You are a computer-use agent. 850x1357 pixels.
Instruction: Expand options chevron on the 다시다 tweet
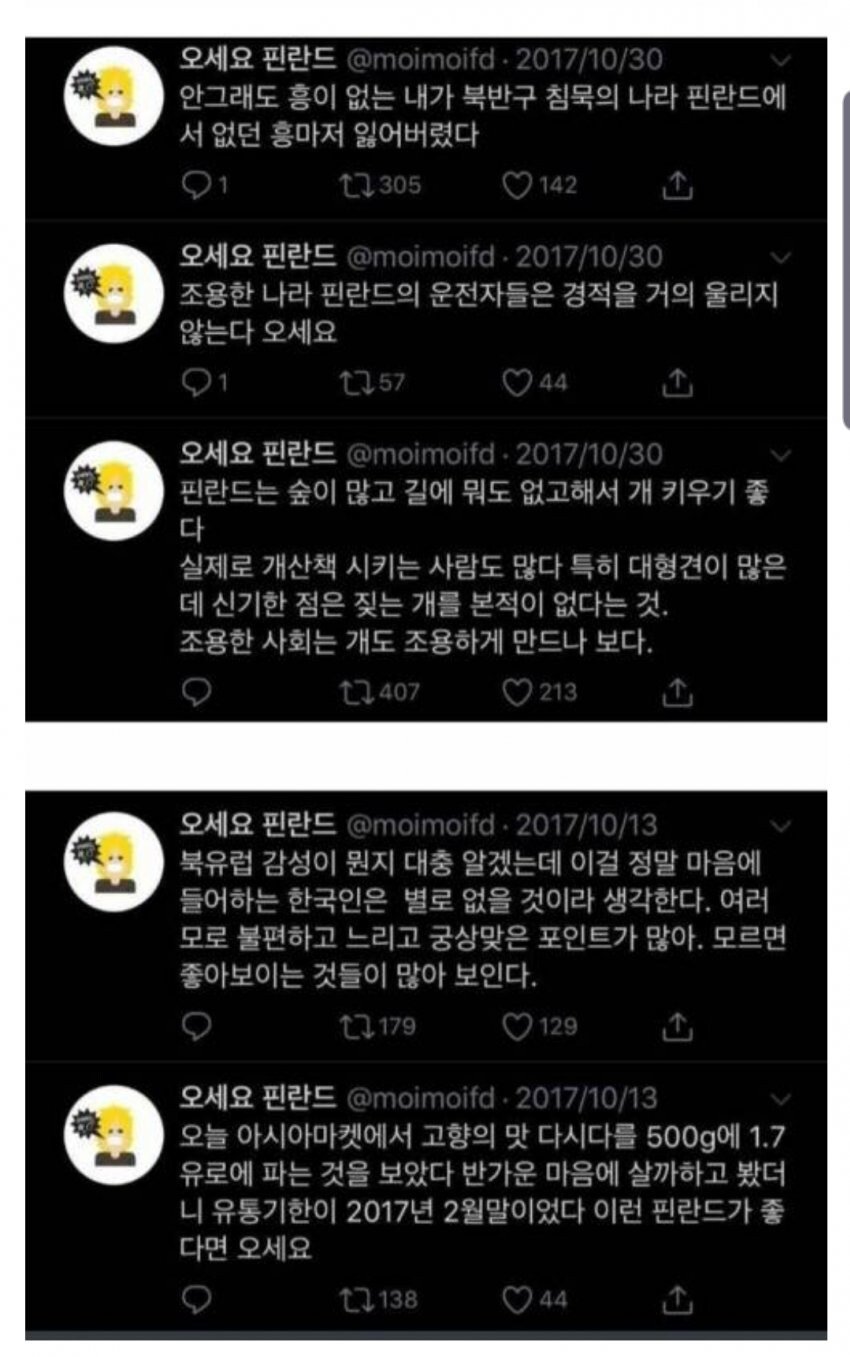[783, 1099]
